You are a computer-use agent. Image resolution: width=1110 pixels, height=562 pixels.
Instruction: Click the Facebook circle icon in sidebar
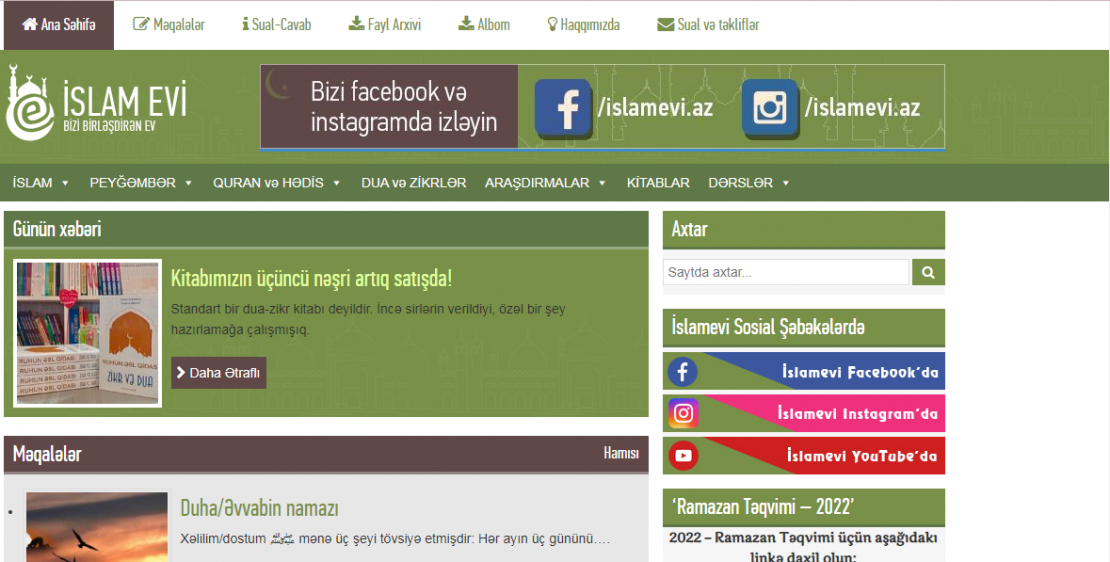tap(682, 372)
